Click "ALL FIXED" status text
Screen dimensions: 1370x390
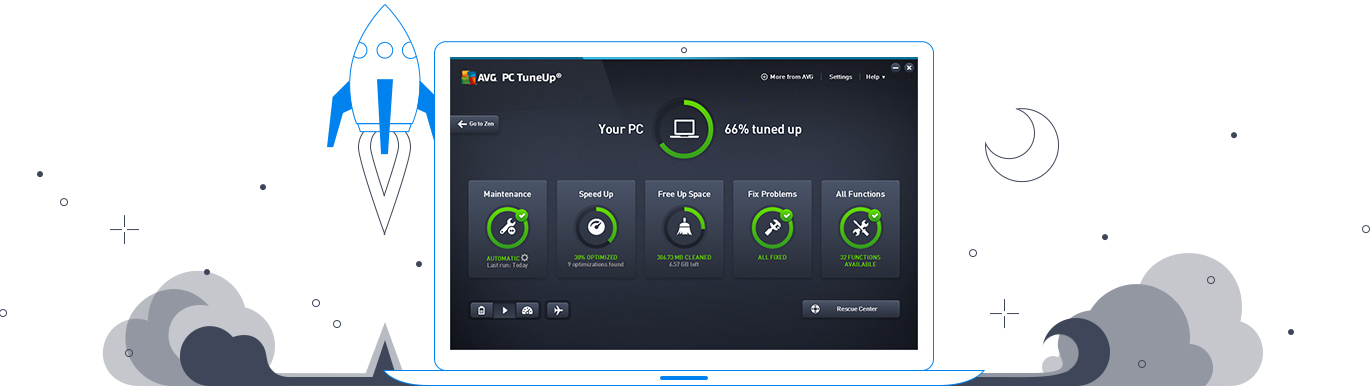coord(772,257)
